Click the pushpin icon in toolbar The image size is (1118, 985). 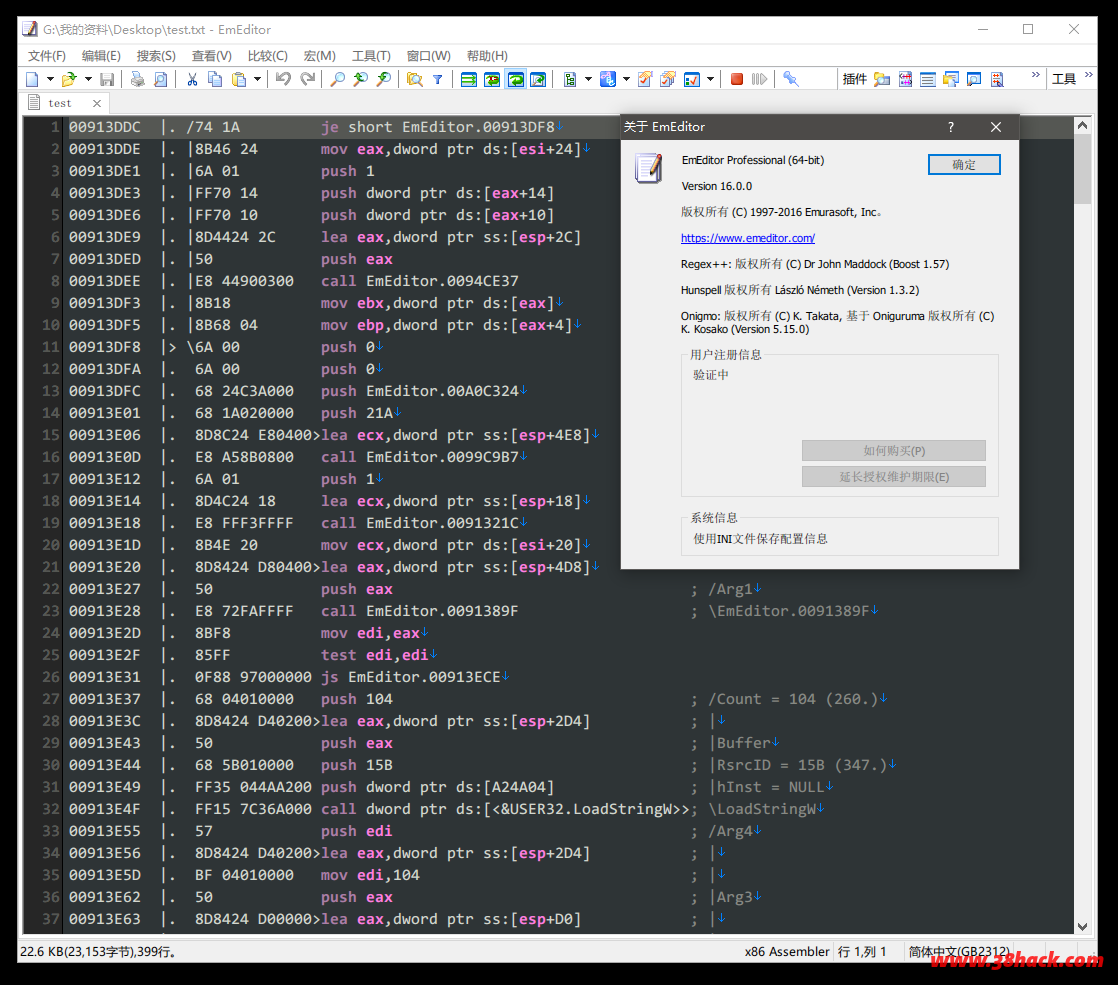[791, 79]
